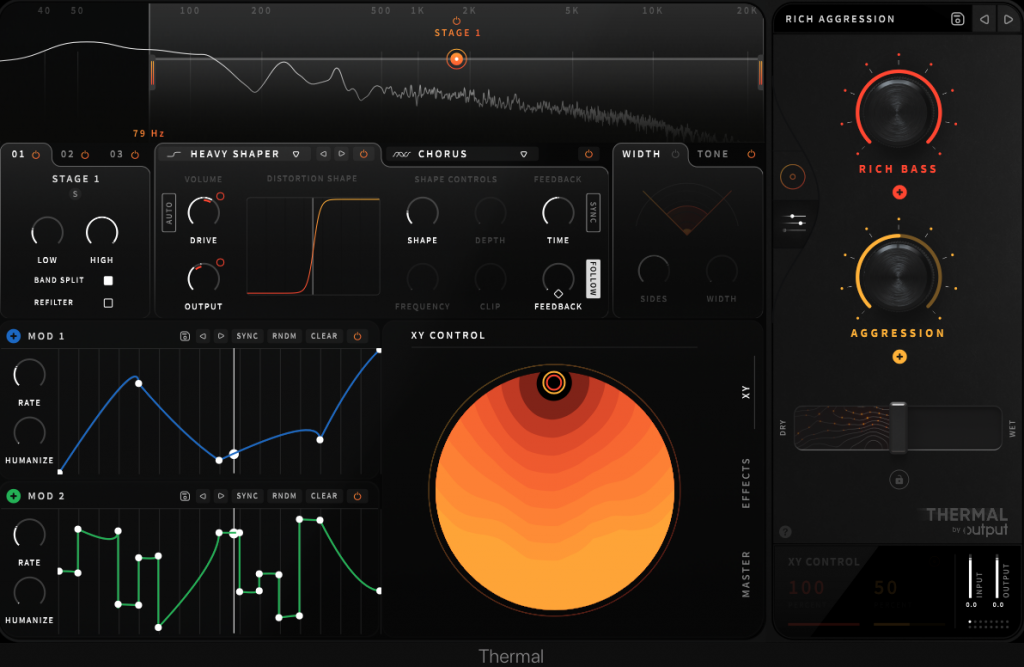Click the save icon in the MOD 2 header
The width and height of the screenshot is (1024, 667).
click(x=185, y=495)
